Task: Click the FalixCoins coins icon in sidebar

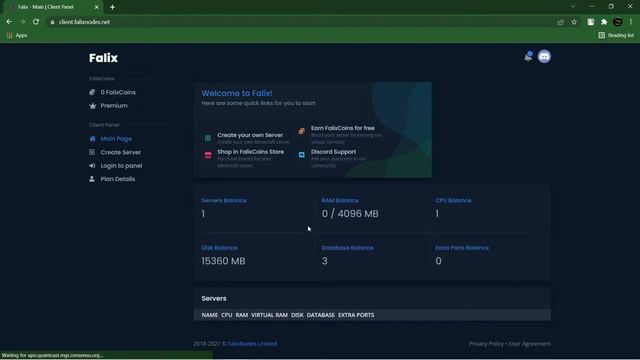Action: click(x=92, y=92)
